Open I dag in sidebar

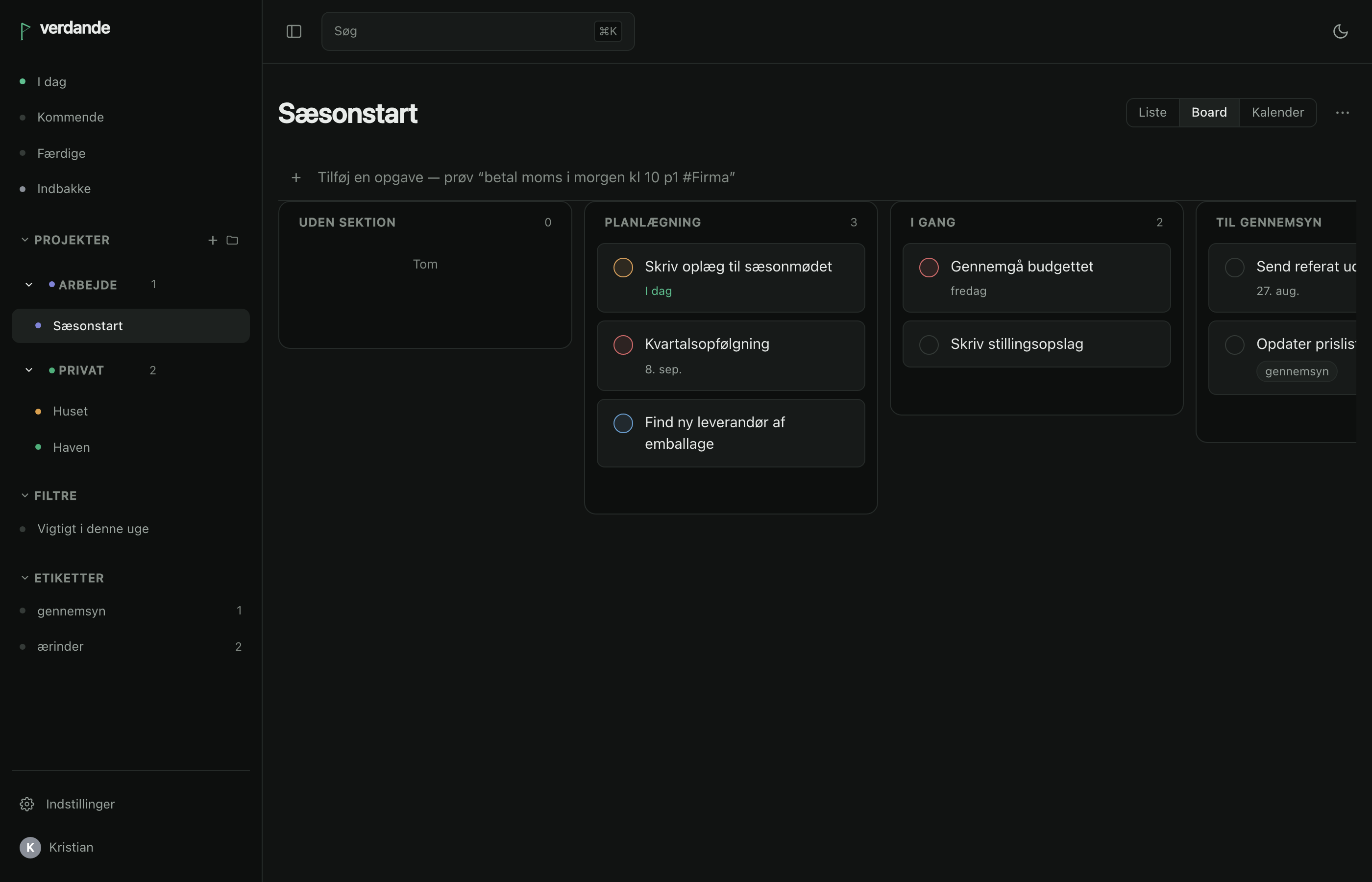pos(130,82)
